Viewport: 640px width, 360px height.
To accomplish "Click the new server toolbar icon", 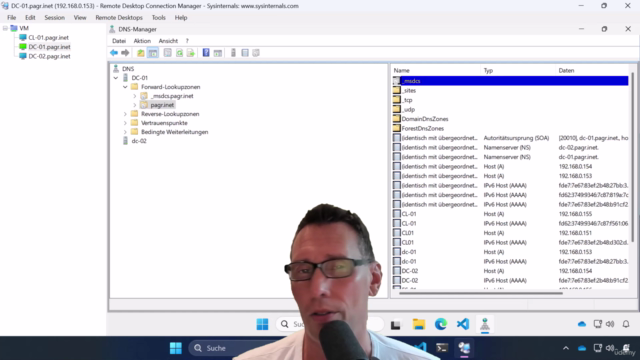I will click(x=233, y=53).
